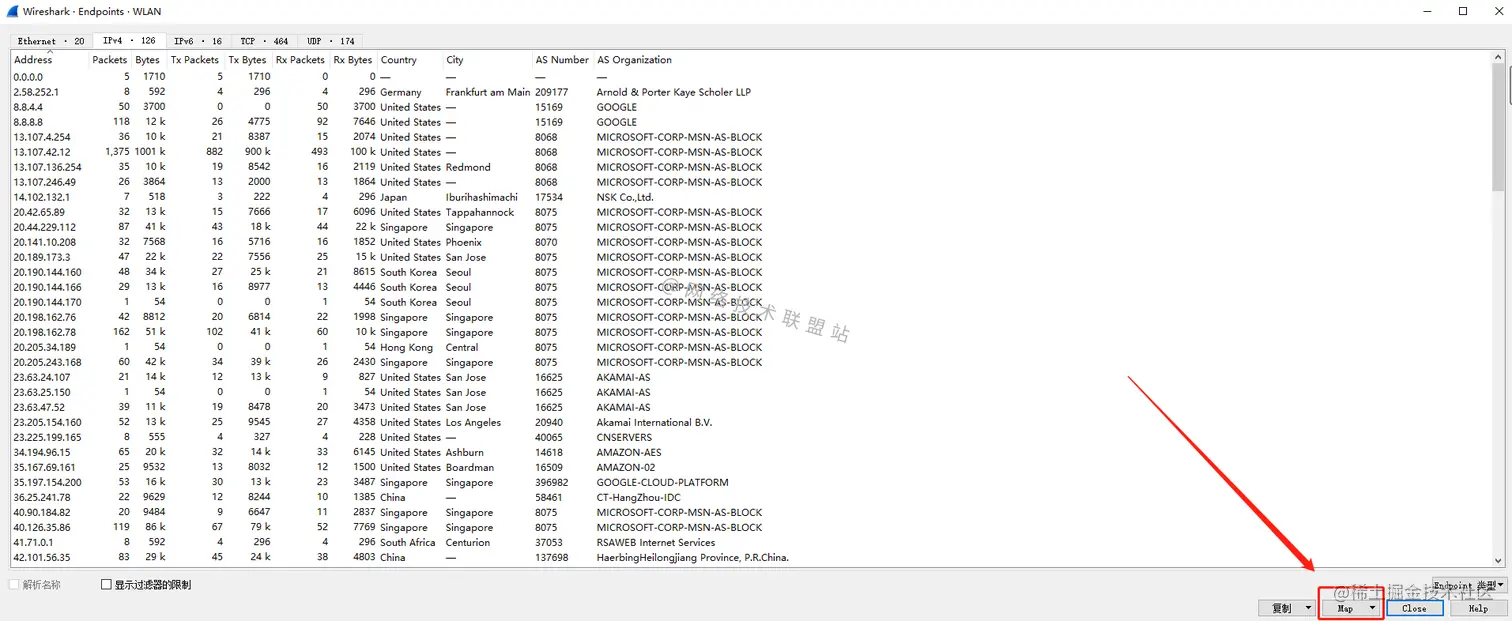Sort by the Rx Packets column header
The width and height of the screenshot is (1512, 621).
tap(300, 60)
